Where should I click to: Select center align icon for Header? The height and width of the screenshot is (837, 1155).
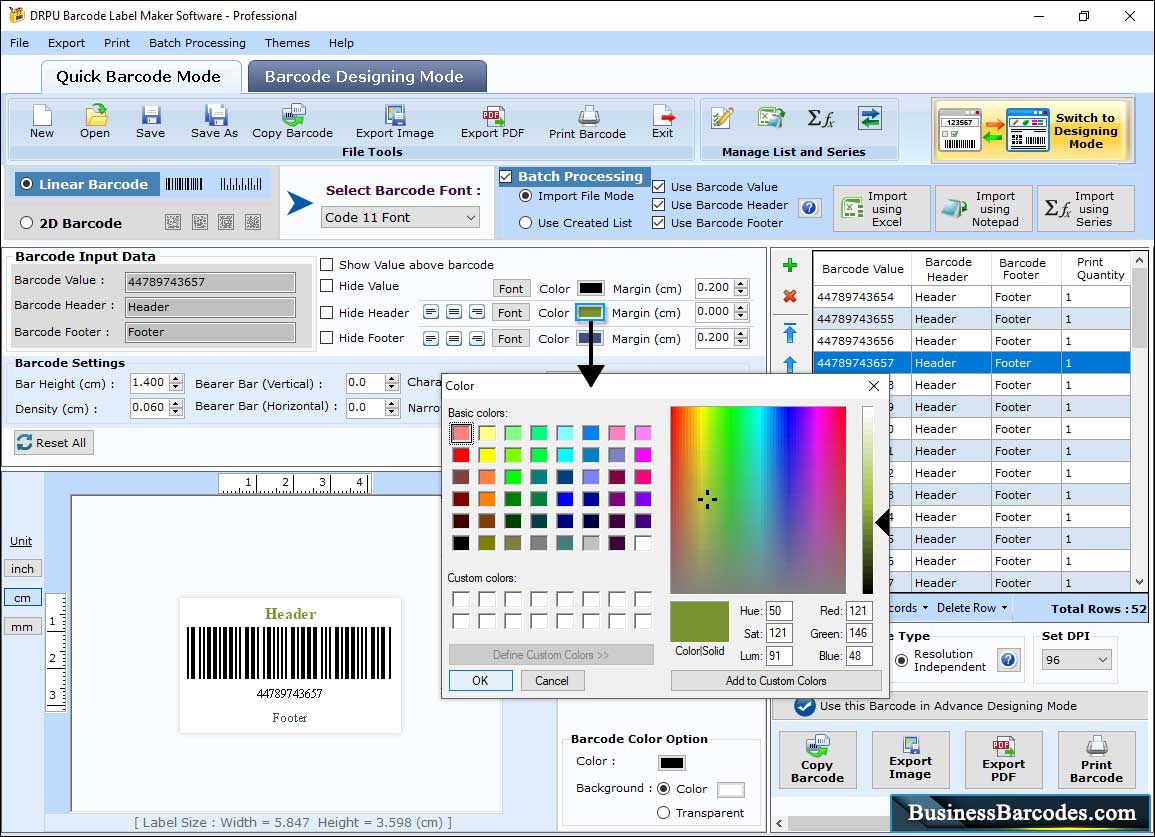(454, 312)
